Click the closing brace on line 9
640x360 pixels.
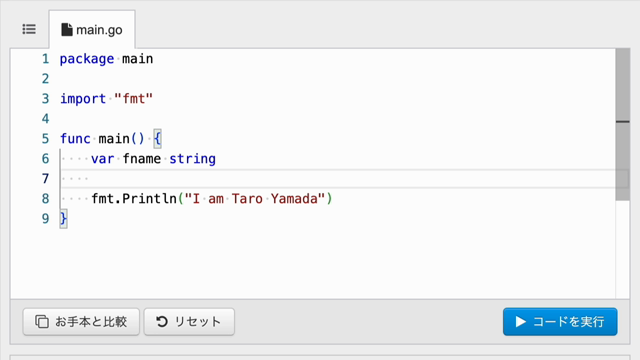(x=63, y=219)
